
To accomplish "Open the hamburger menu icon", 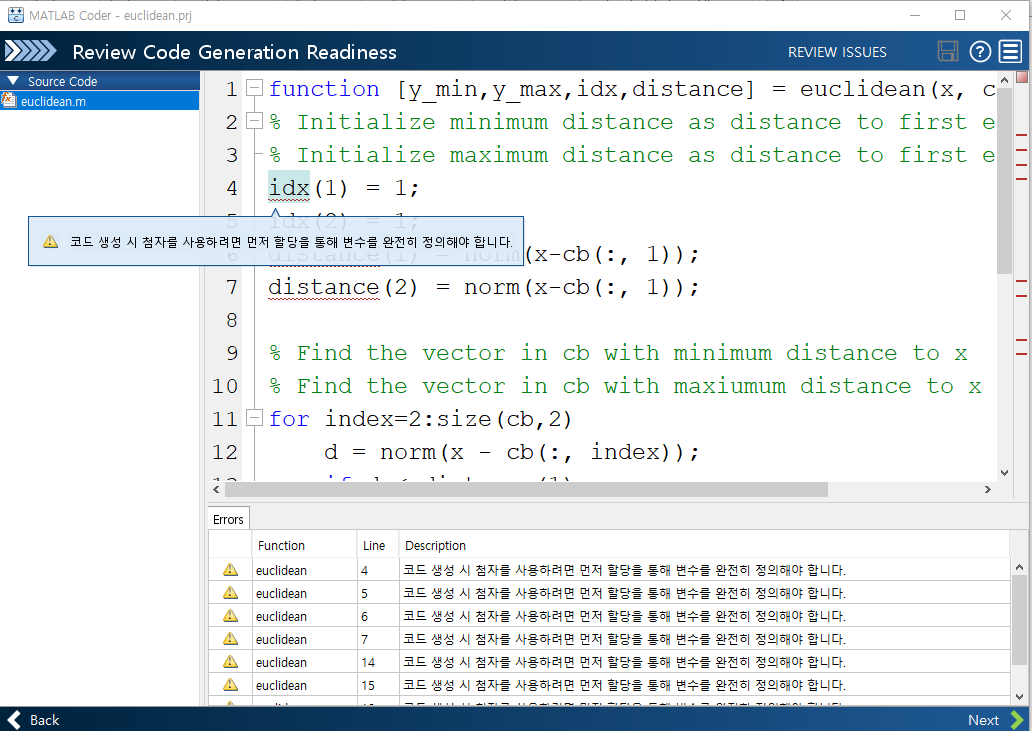I will [1010, 51].
